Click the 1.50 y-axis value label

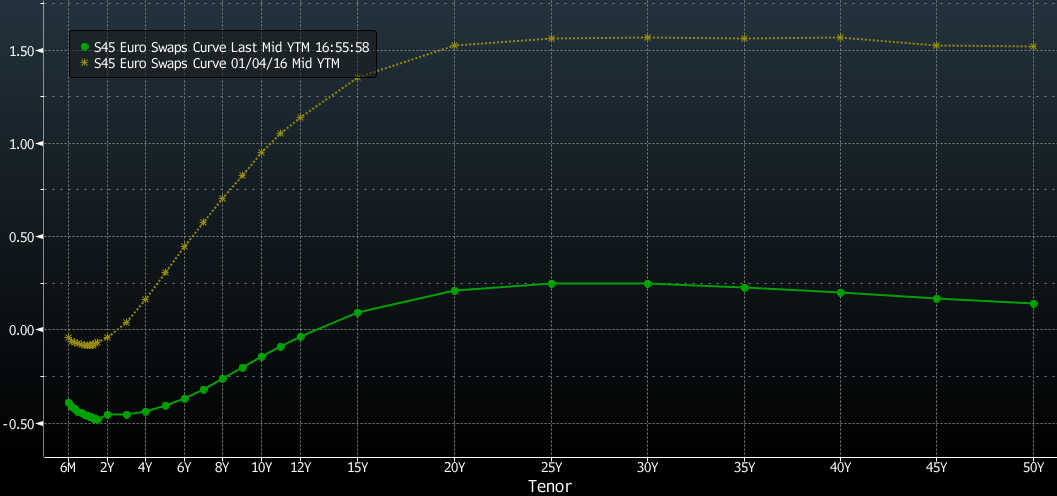click(x=24, y=51)
